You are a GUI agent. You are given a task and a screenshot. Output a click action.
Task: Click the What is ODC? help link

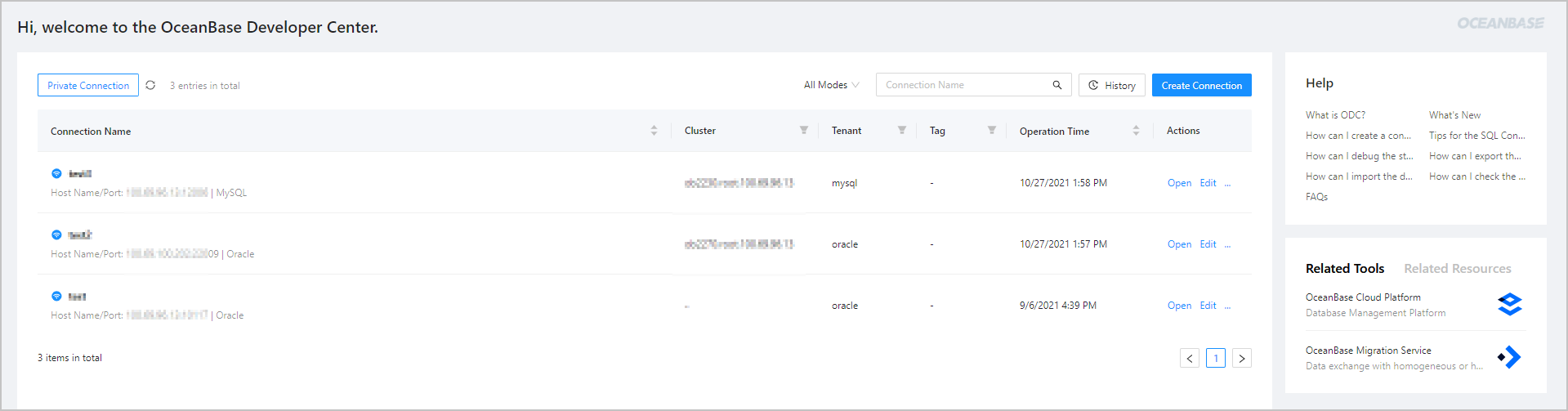point(1335,115)
